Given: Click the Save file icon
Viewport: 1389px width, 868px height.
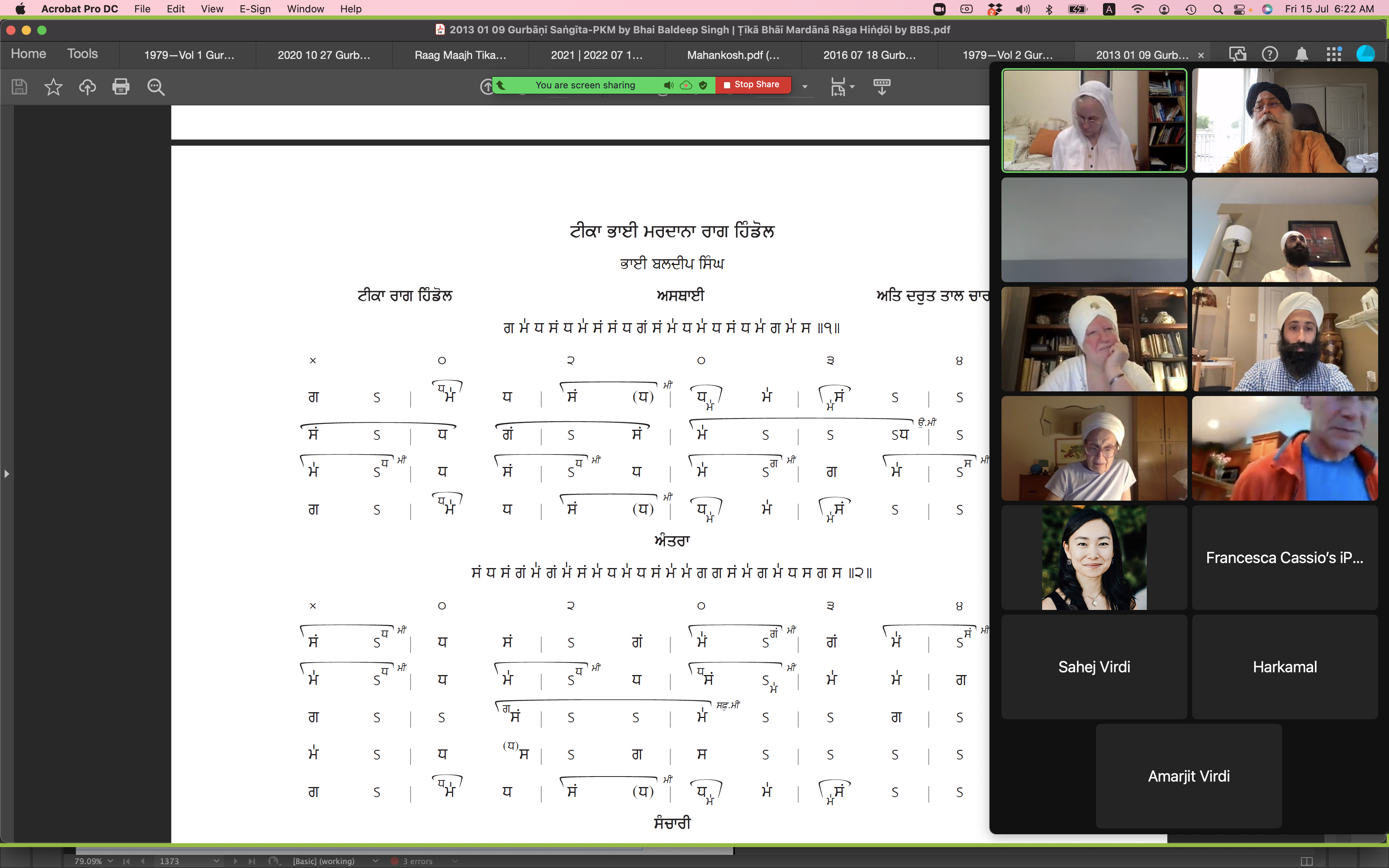Looking at the screenshot, I should coord(19,87).
